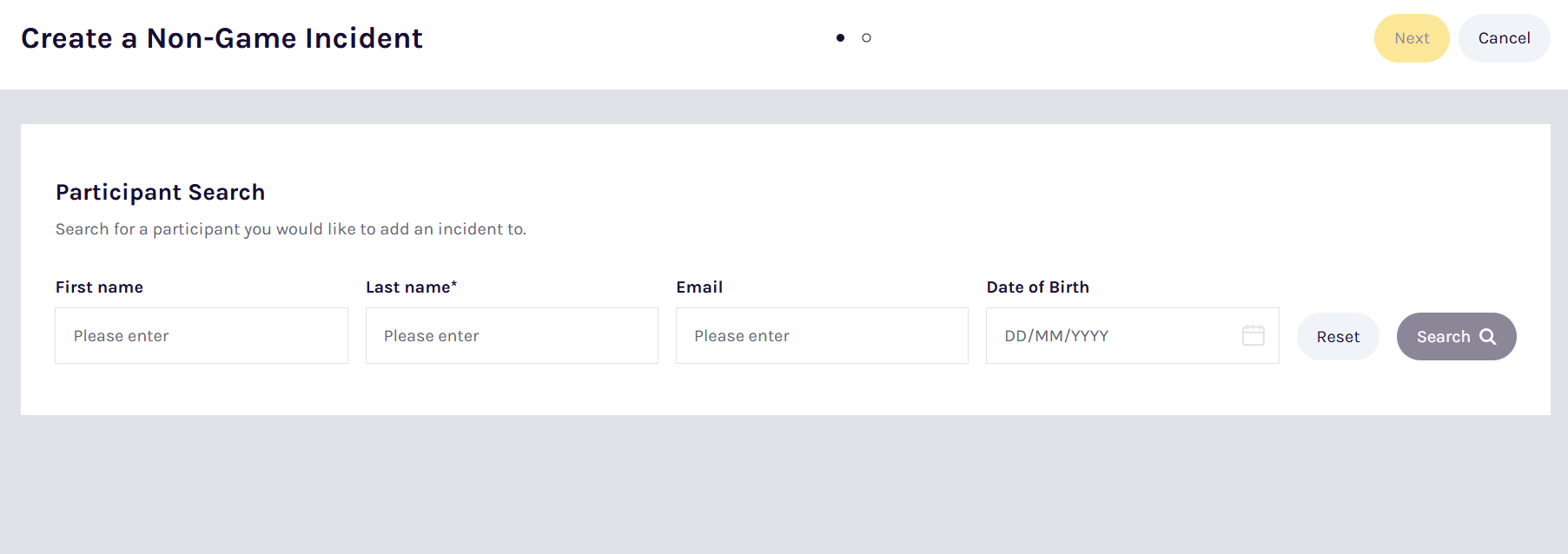Select the first filled step indicator dot

tap(840, 37)
